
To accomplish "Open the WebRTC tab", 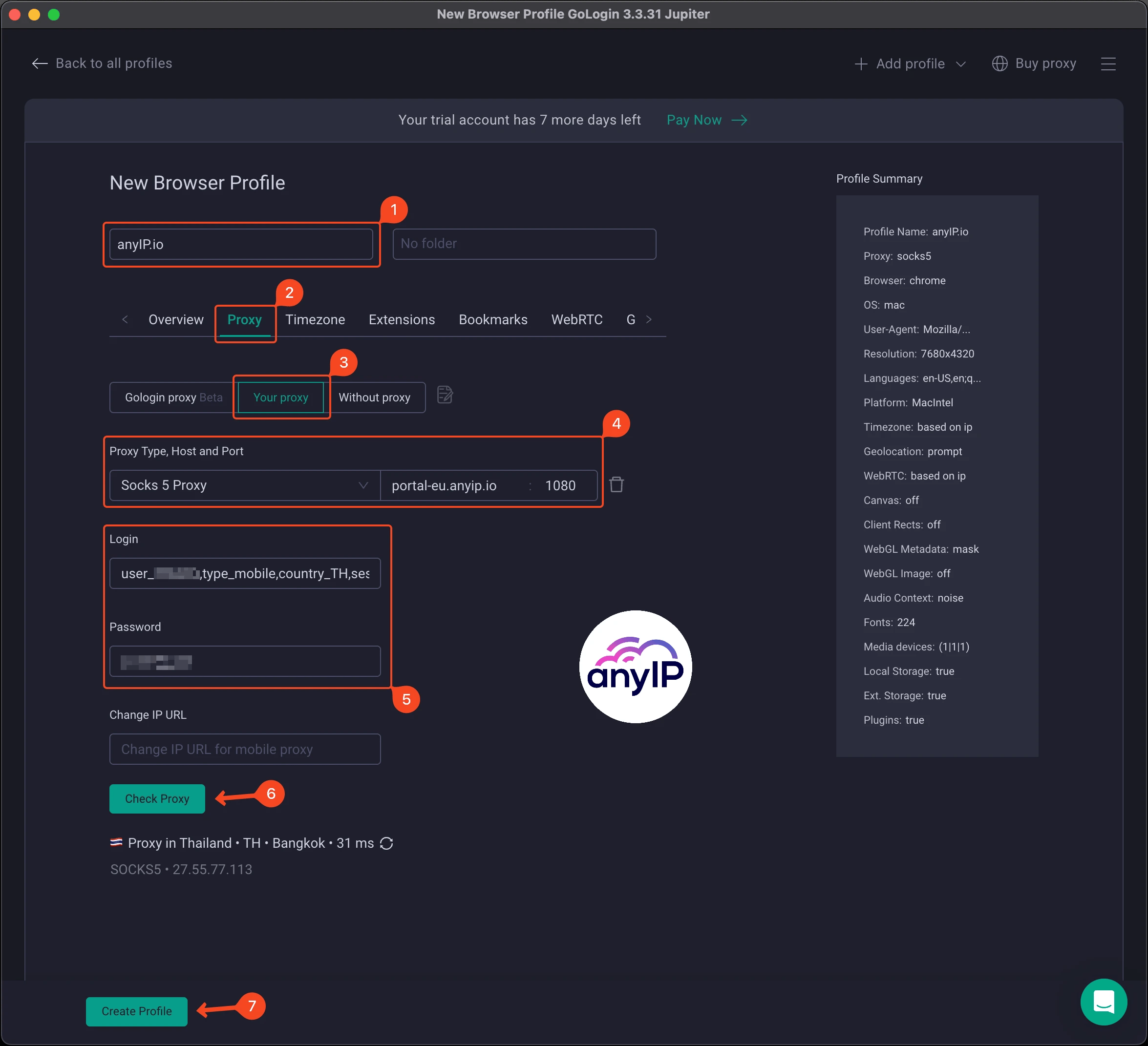I will (577, 319).
